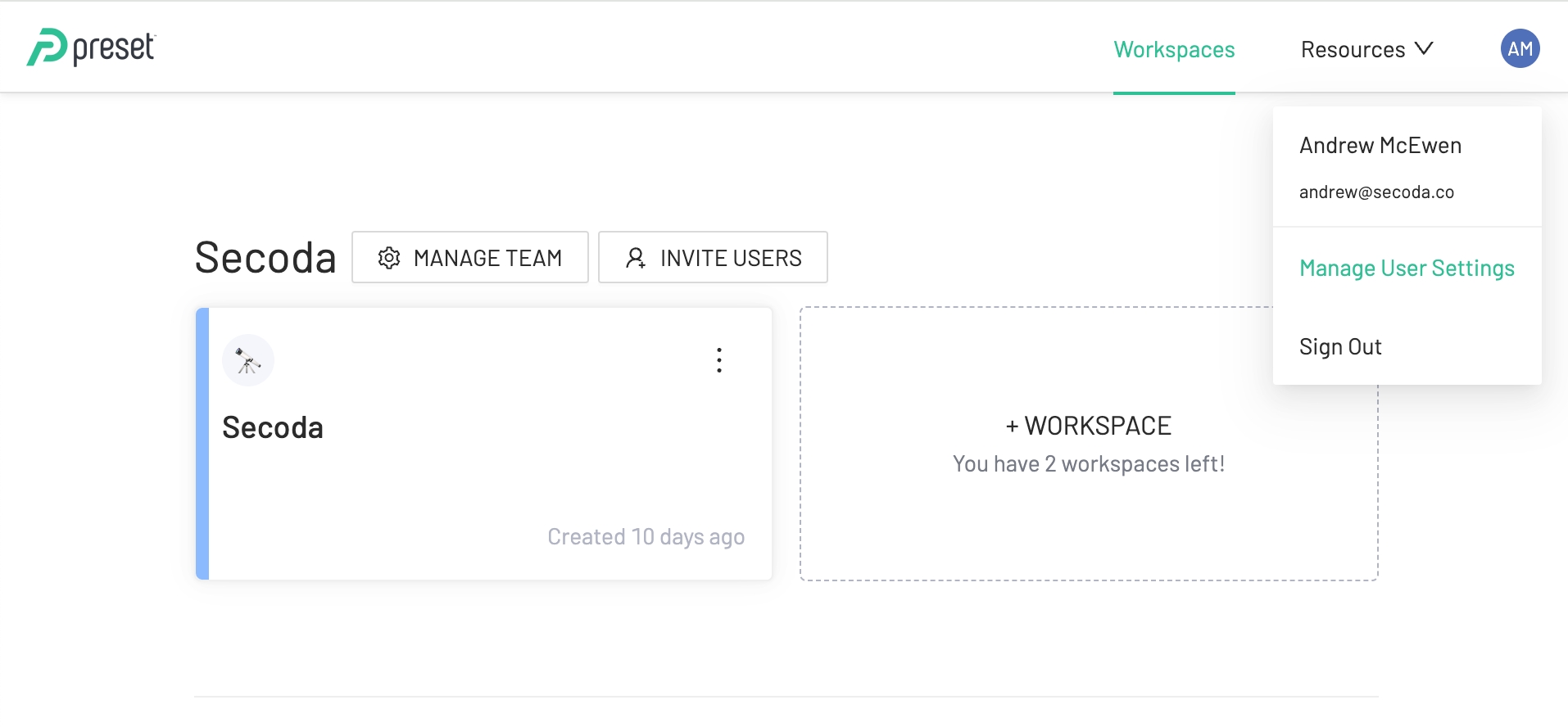Click the INVITE USERS button
The width and height of the screenshot is (1568, 727).
(x=713, y=257)
